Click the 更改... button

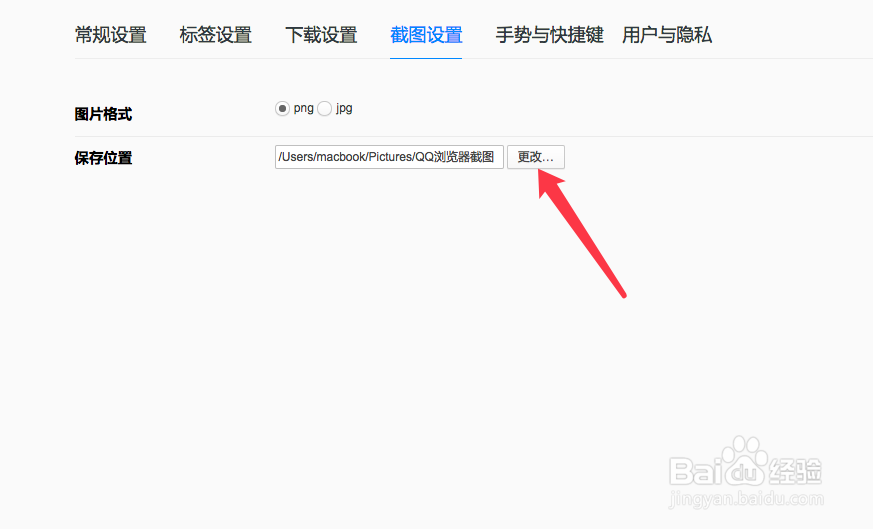coord(536,157)
